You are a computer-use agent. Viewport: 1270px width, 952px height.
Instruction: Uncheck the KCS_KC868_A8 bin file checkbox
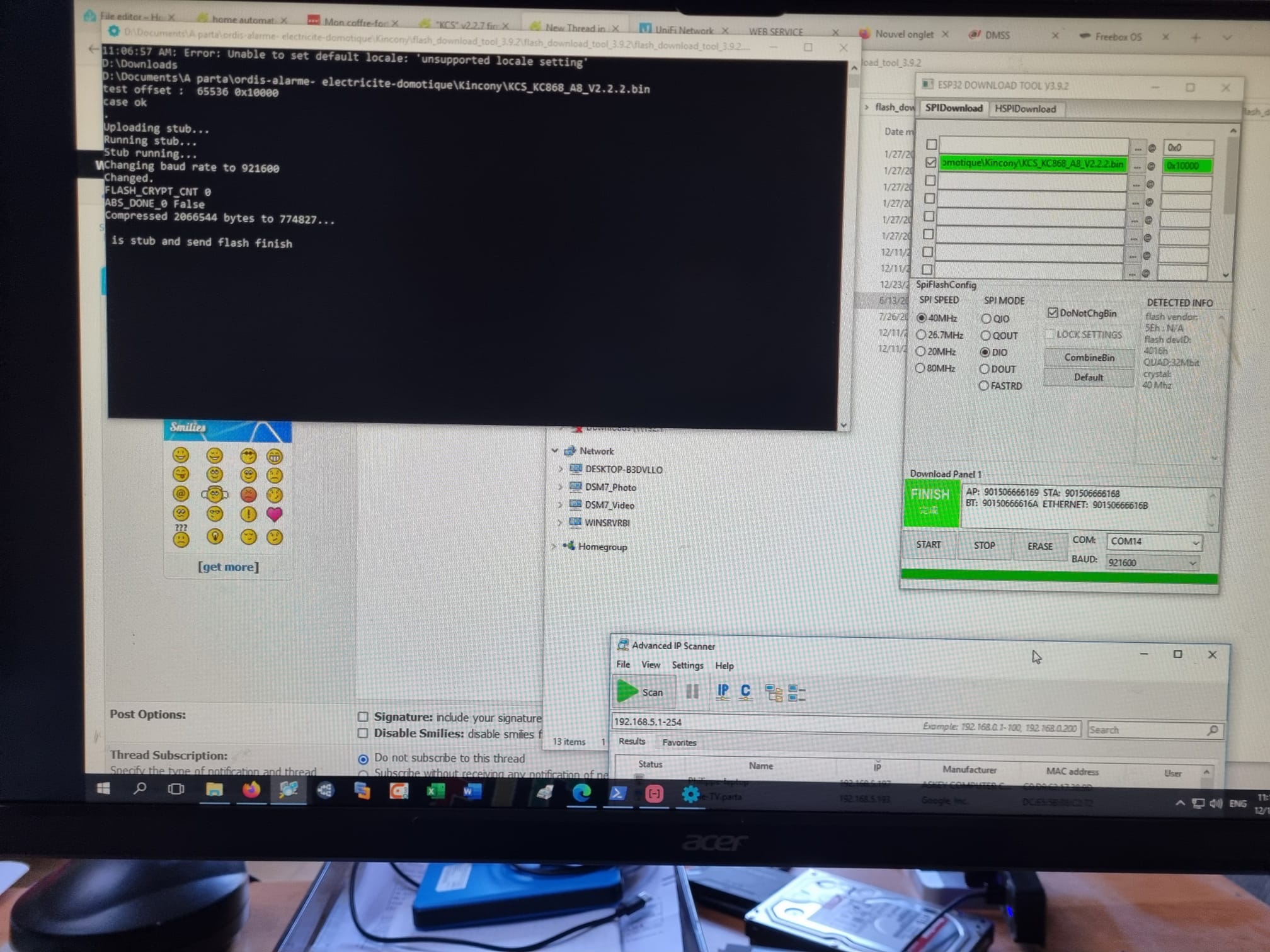931,162
